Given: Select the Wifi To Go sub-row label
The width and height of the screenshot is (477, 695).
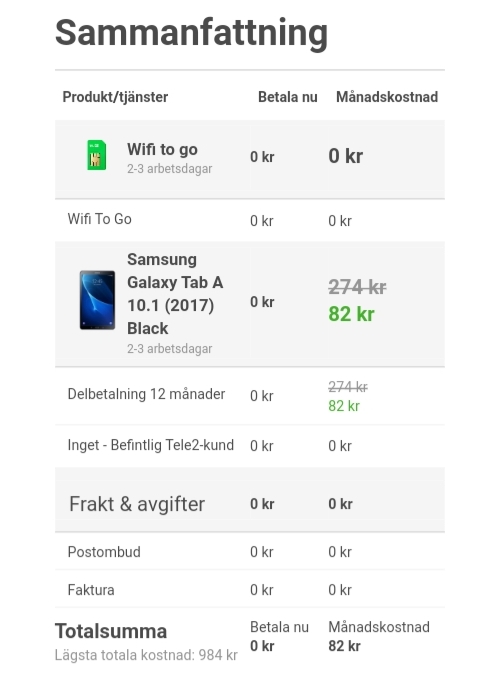Looking at the screenshot, I should pos(100,219).
